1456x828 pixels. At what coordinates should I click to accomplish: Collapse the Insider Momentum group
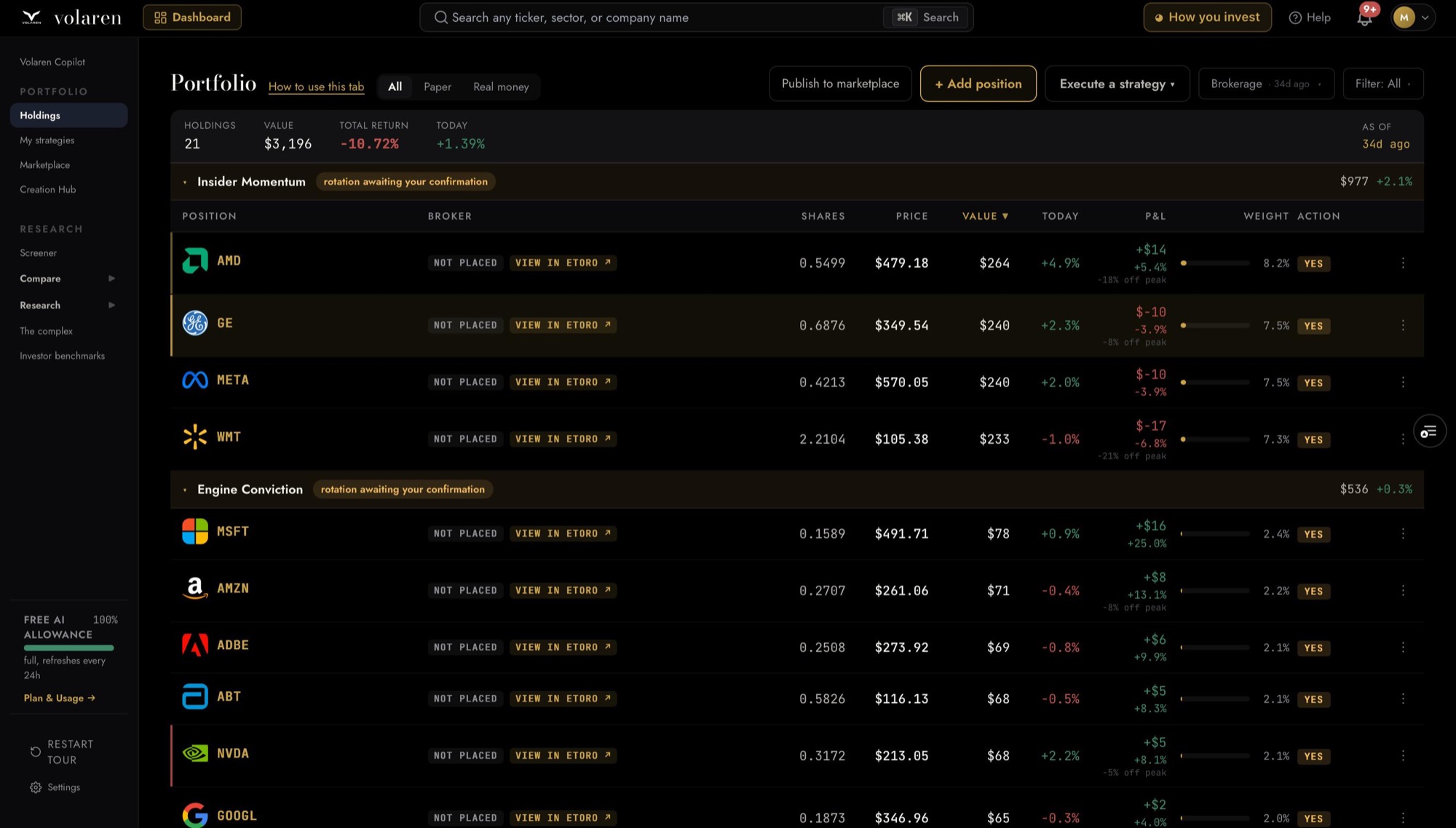coord(185,182)
